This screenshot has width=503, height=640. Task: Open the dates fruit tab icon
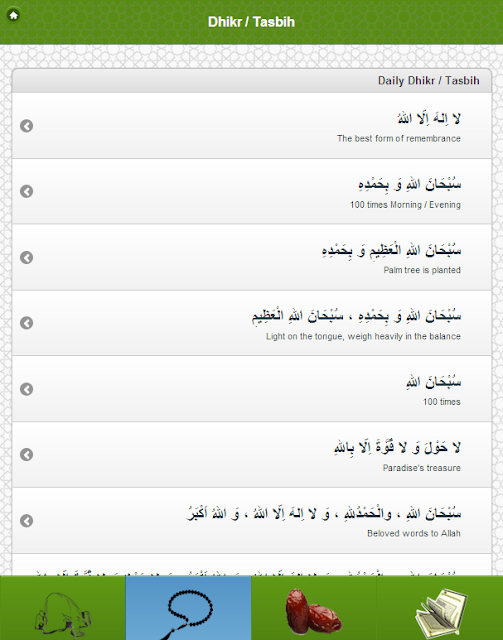314,608
